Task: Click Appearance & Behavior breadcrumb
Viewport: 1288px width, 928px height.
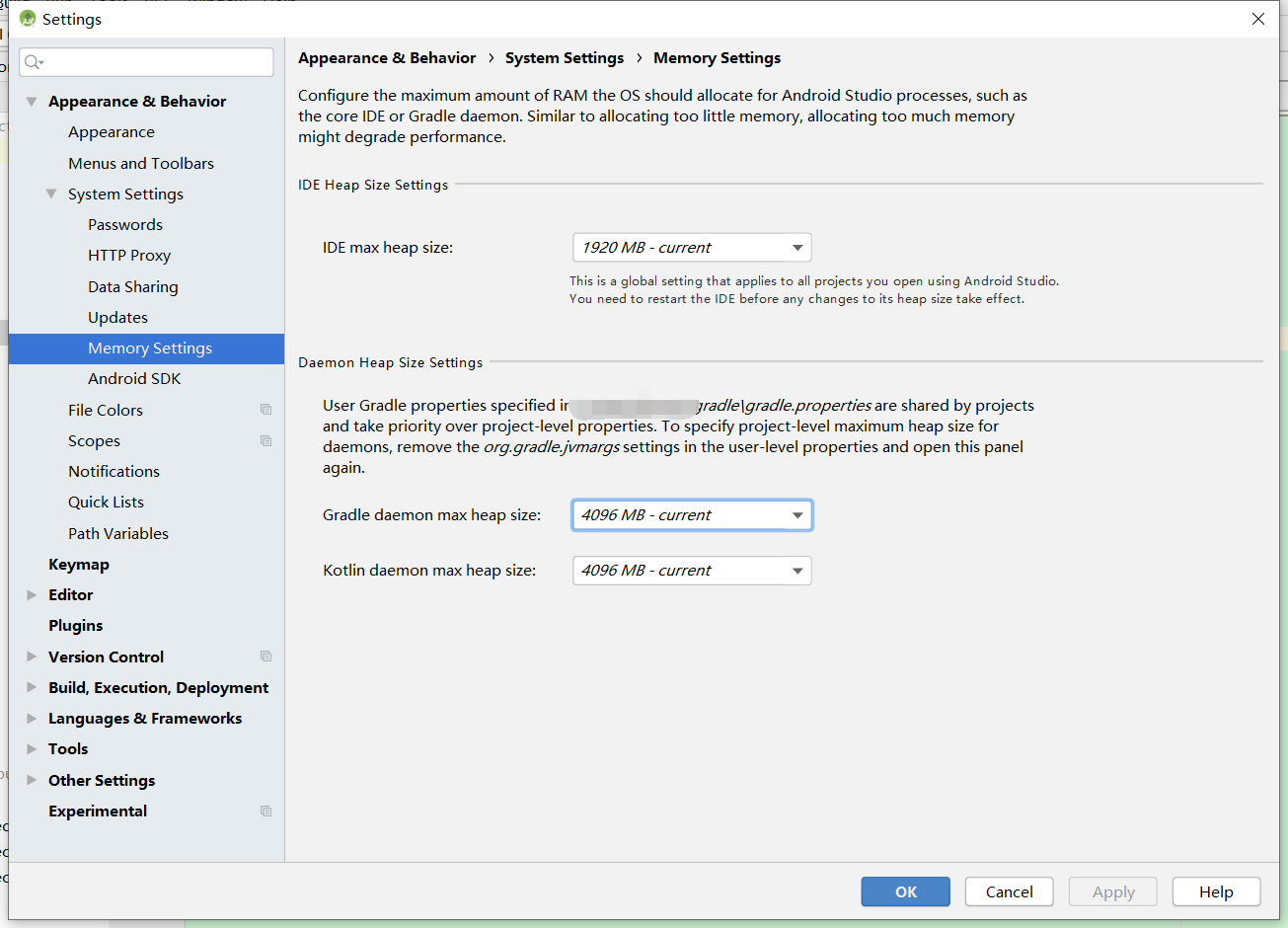Action: click(387, 58)
